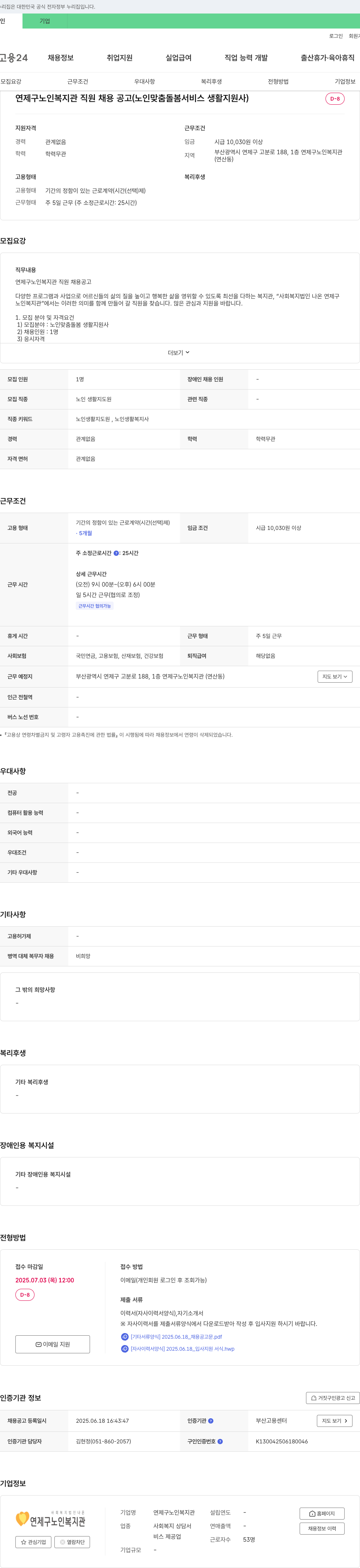
Task: Open the 채용정보 이력 button
Action: (x=322, y=1529)
